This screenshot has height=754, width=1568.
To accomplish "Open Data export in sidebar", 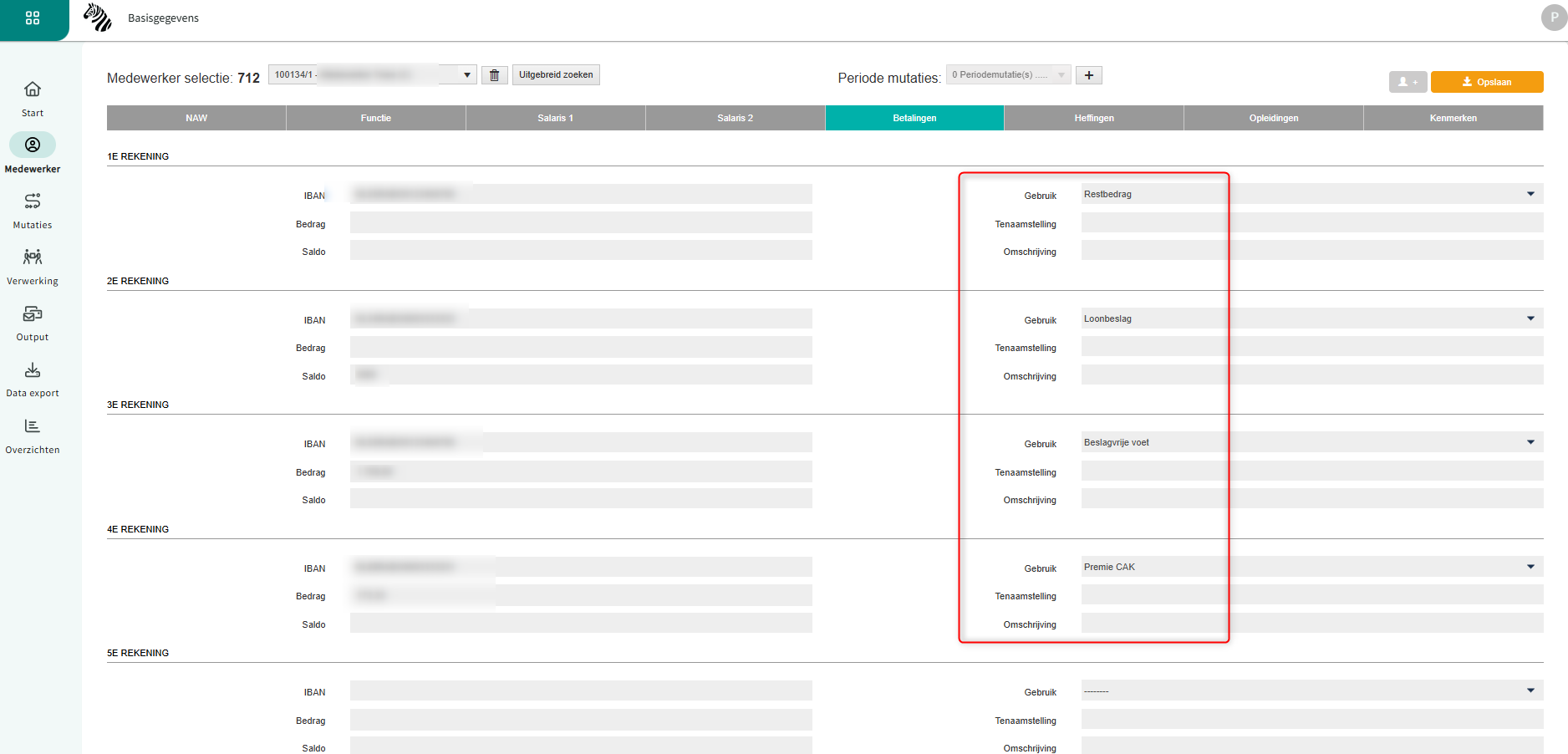I will point(33,379).
